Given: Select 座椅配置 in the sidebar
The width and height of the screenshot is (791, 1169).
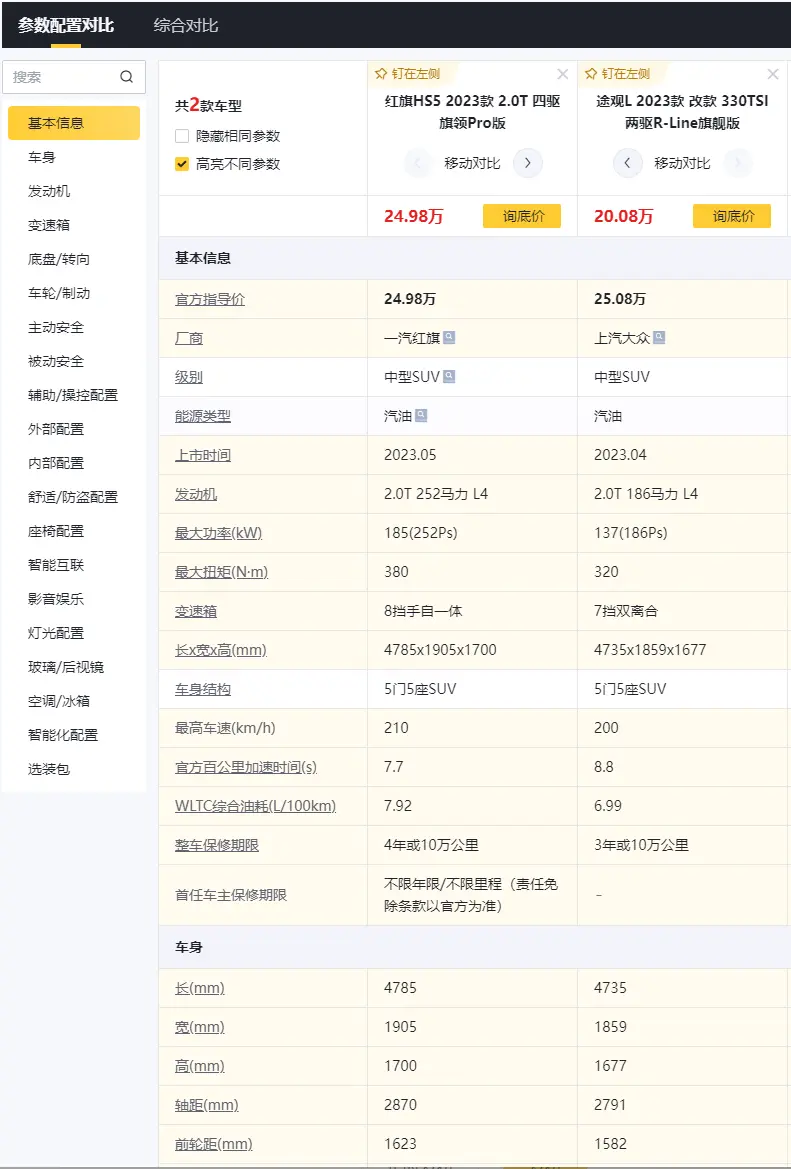Looking at the screenshot, I should tap(56, 531).
